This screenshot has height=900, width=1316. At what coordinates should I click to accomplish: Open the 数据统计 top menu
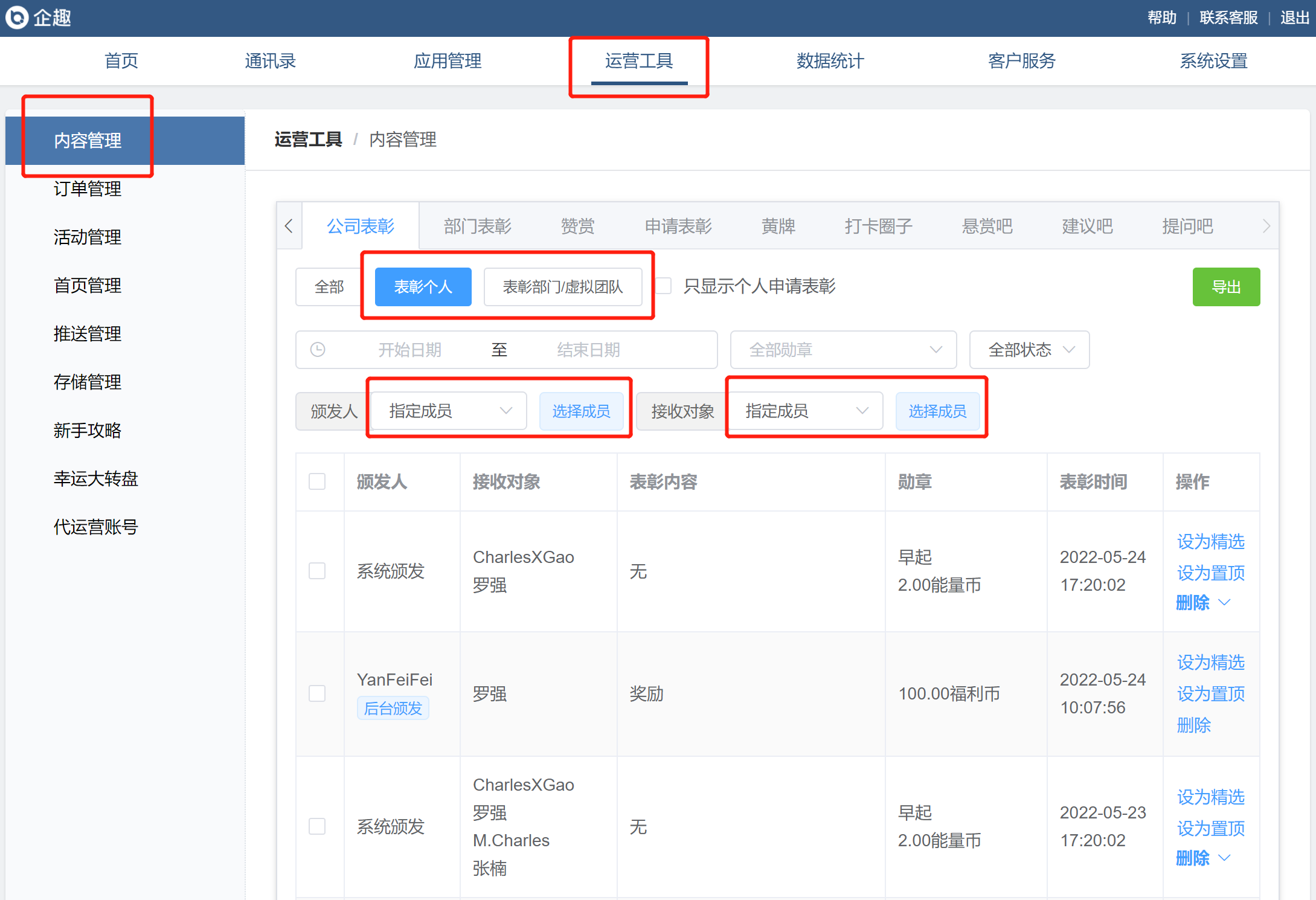tap(830, 61)
